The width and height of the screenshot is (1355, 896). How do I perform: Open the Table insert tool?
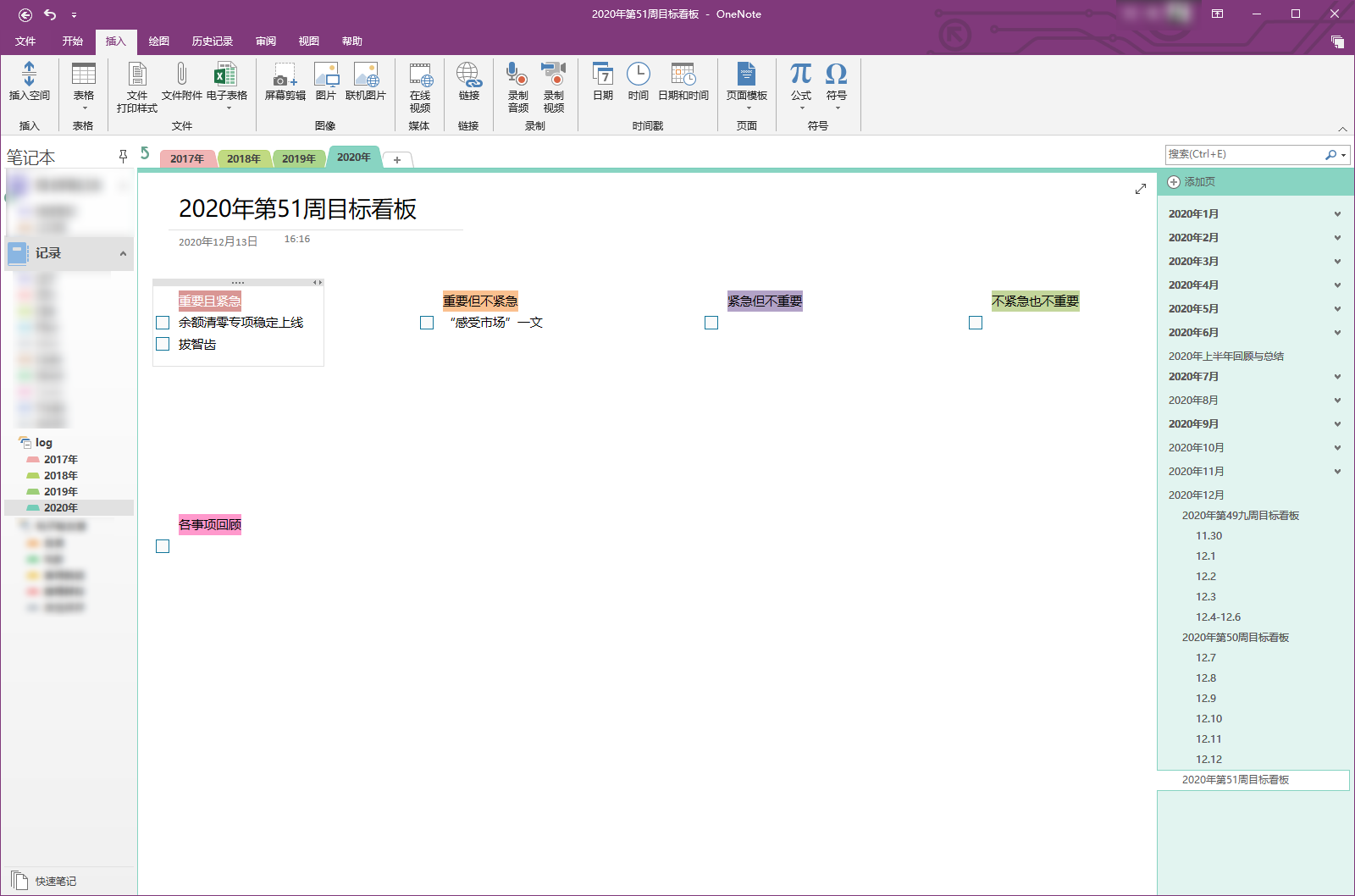83,86
